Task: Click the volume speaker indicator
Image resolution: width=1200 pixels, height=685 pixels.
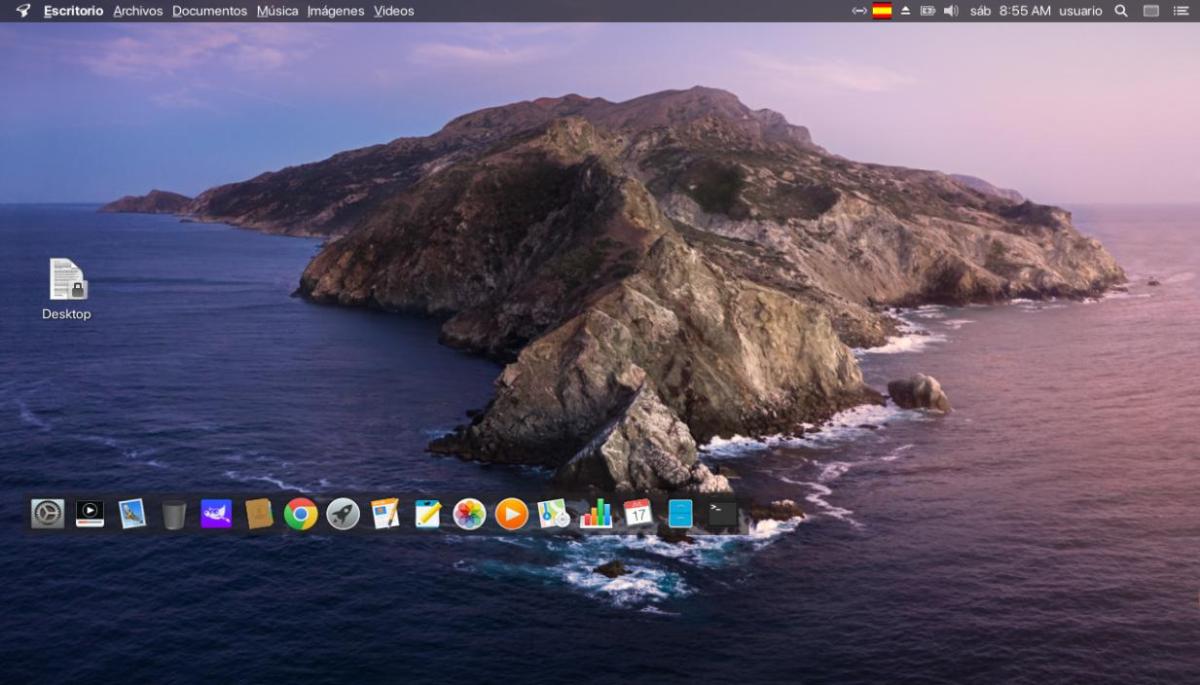Action: [950, 11]
